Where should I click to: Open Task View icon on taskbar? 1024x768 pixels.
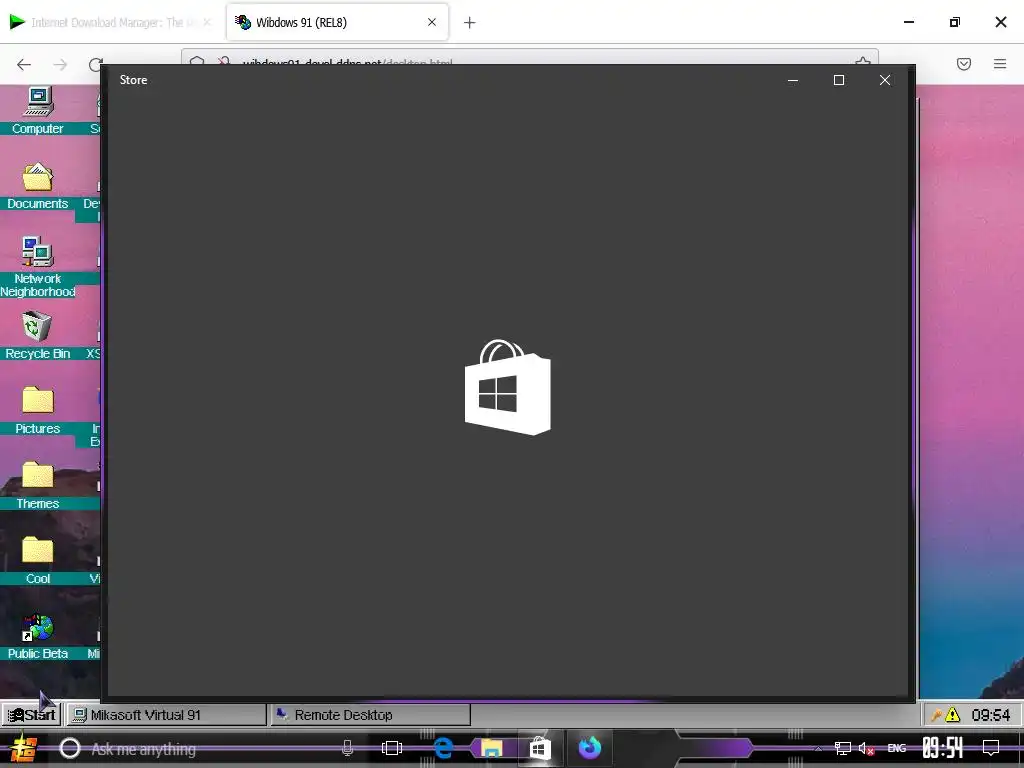[392, 748]
